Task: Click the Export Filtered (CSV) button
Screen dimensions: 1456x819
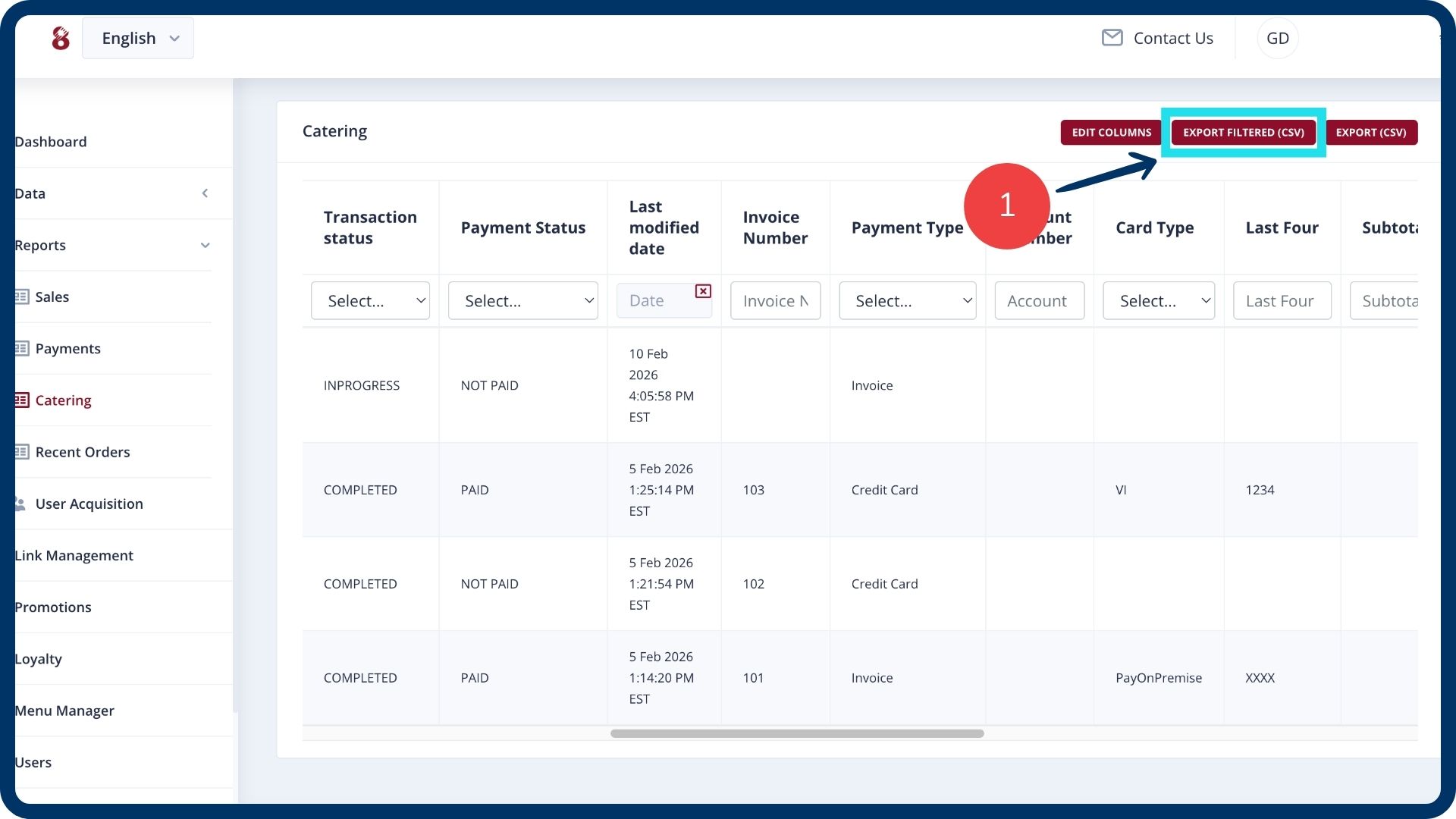Action: 1243,132
